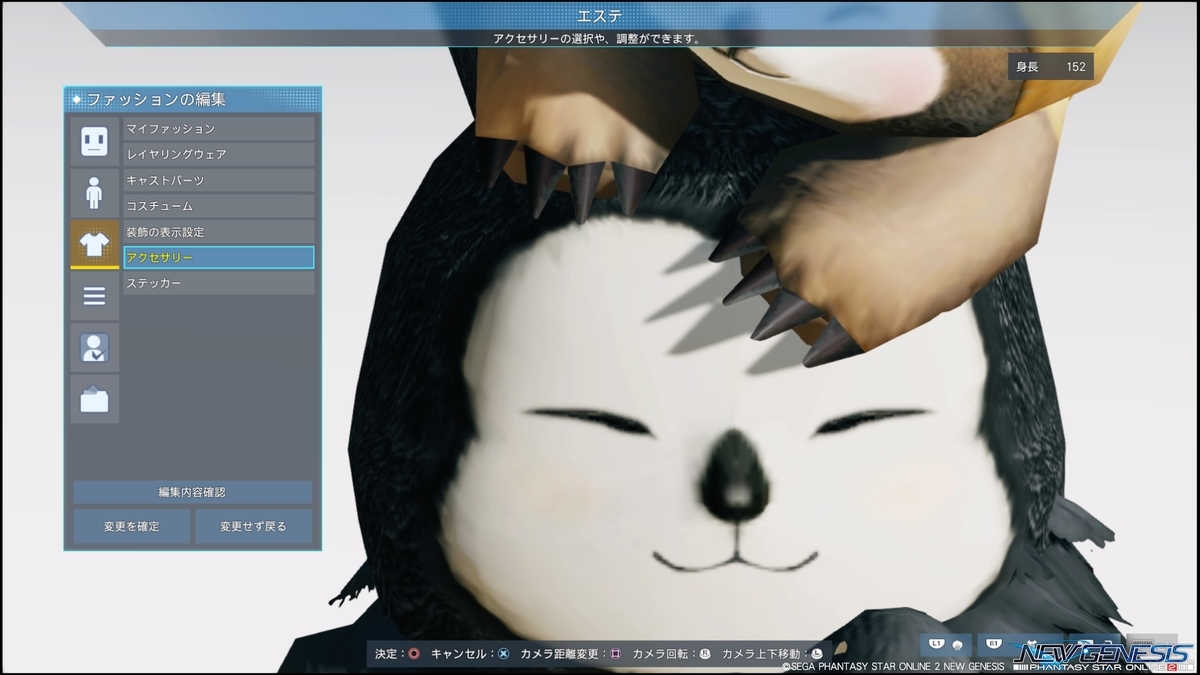Click the エステ title header
Image resolution: width=1200 pixels, height=675 pixels.
tap(600, 15)
